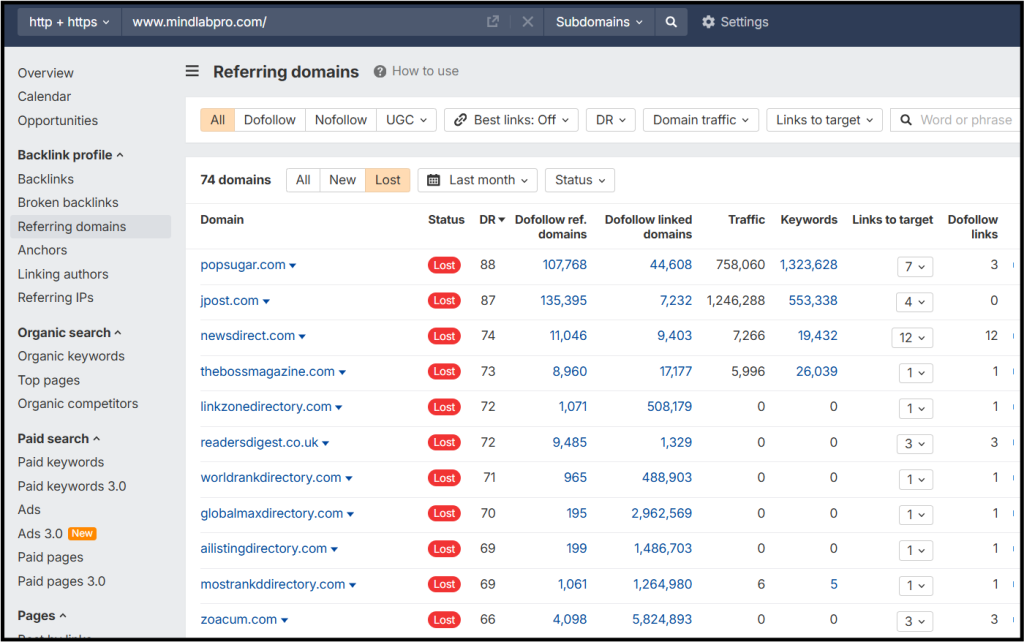Click the search magnifier next to Subdomains
The height and width of the screenshot is (642, 1024).
[670, 21]
